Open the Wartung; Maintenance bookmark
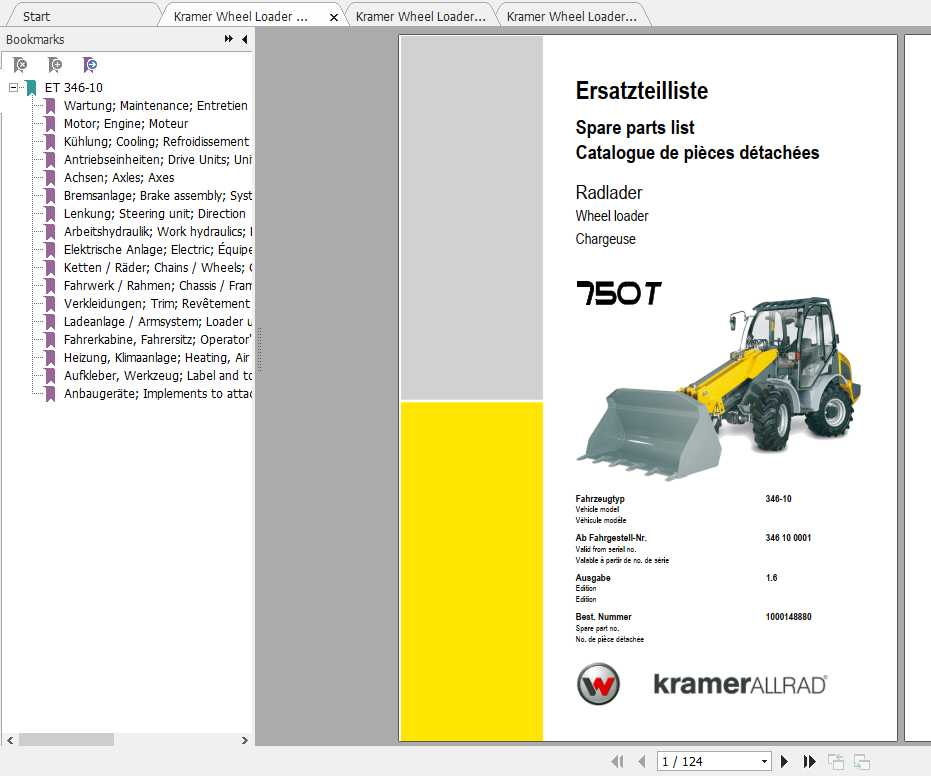 coord(156,106)
